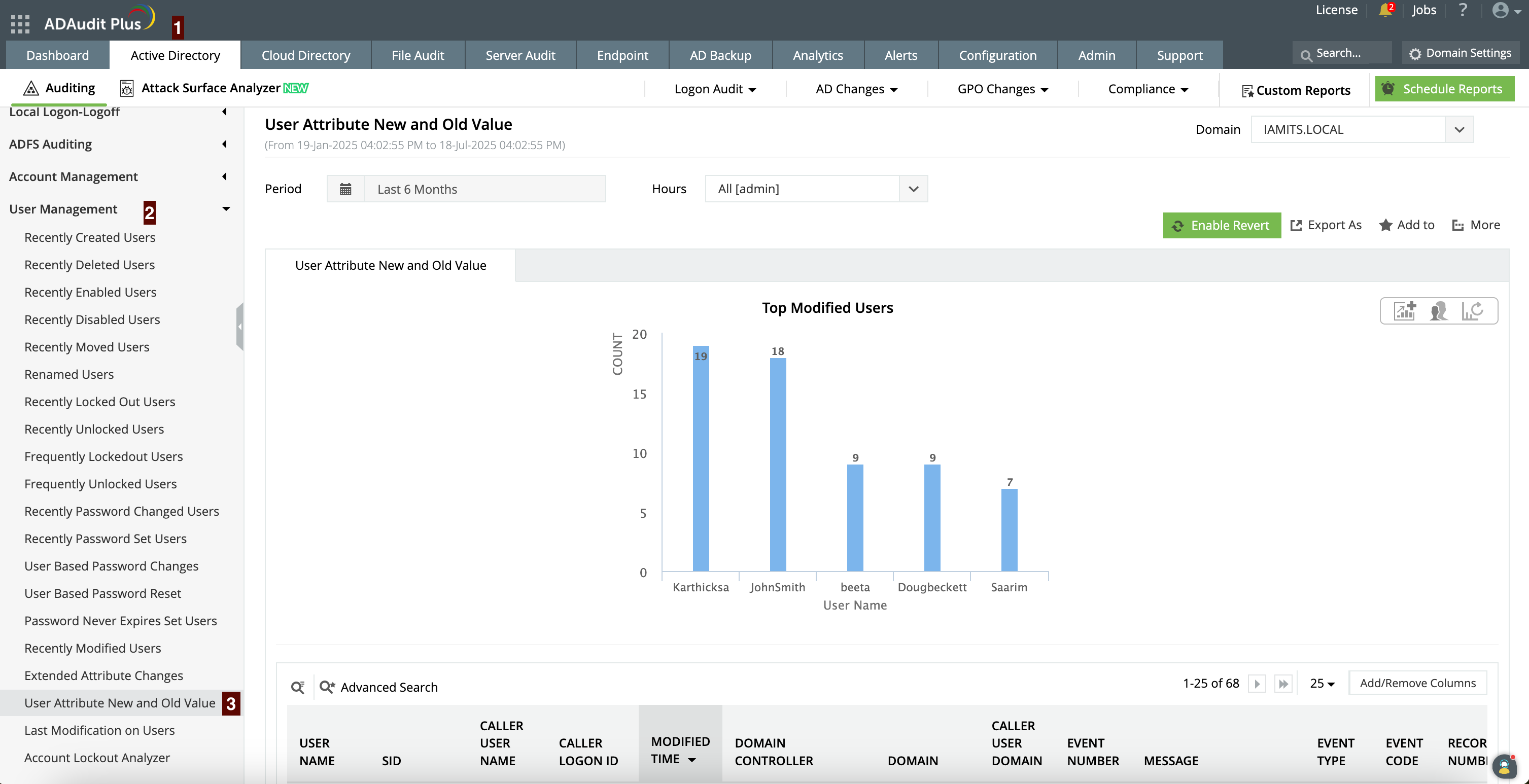The image size is (1529, 784).
Task: Open the calendar icon beside Period
Action: point(345,189)
